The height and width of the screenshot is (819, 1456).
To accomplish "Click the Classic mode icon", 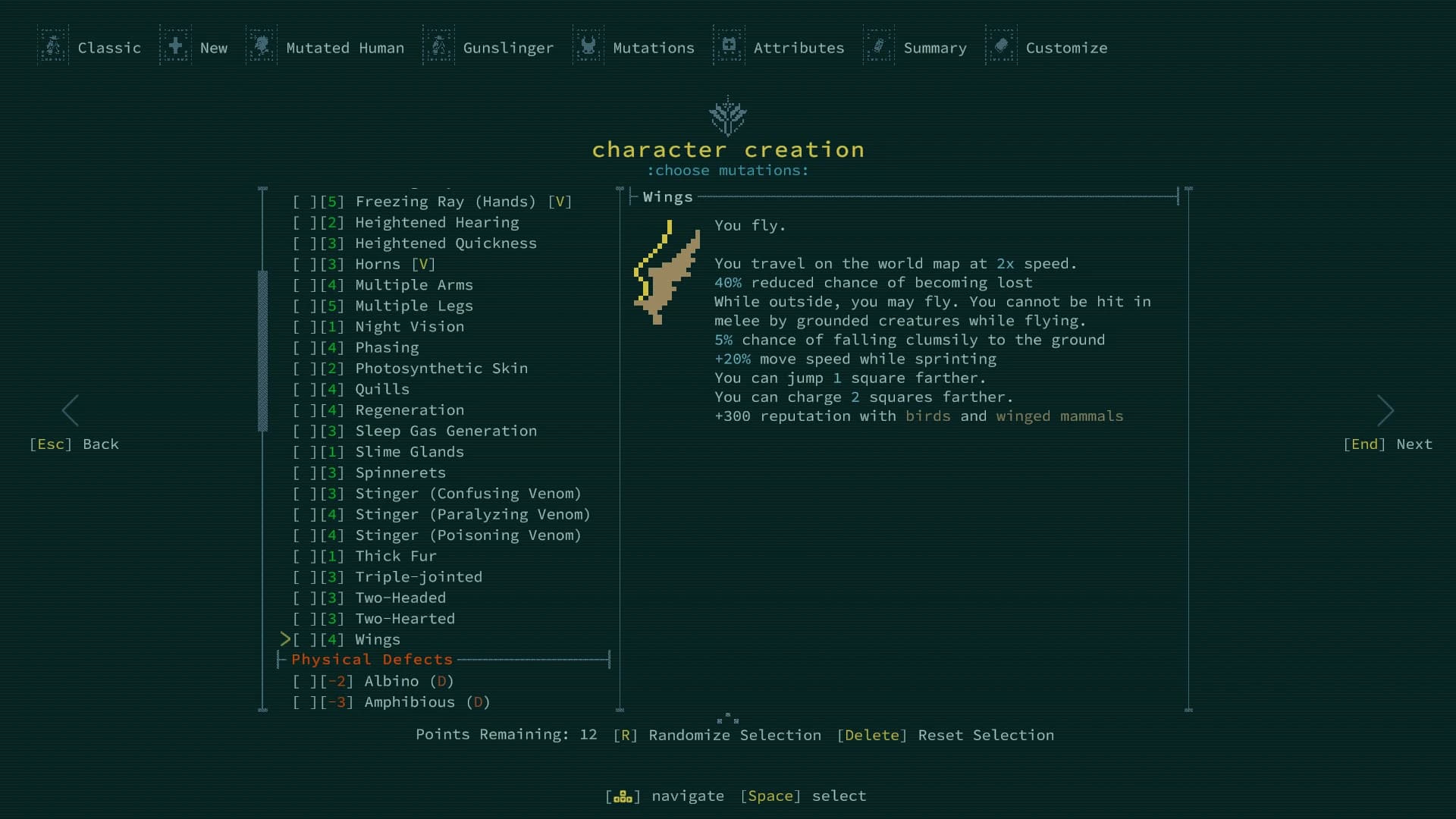I will coord(52,45).
